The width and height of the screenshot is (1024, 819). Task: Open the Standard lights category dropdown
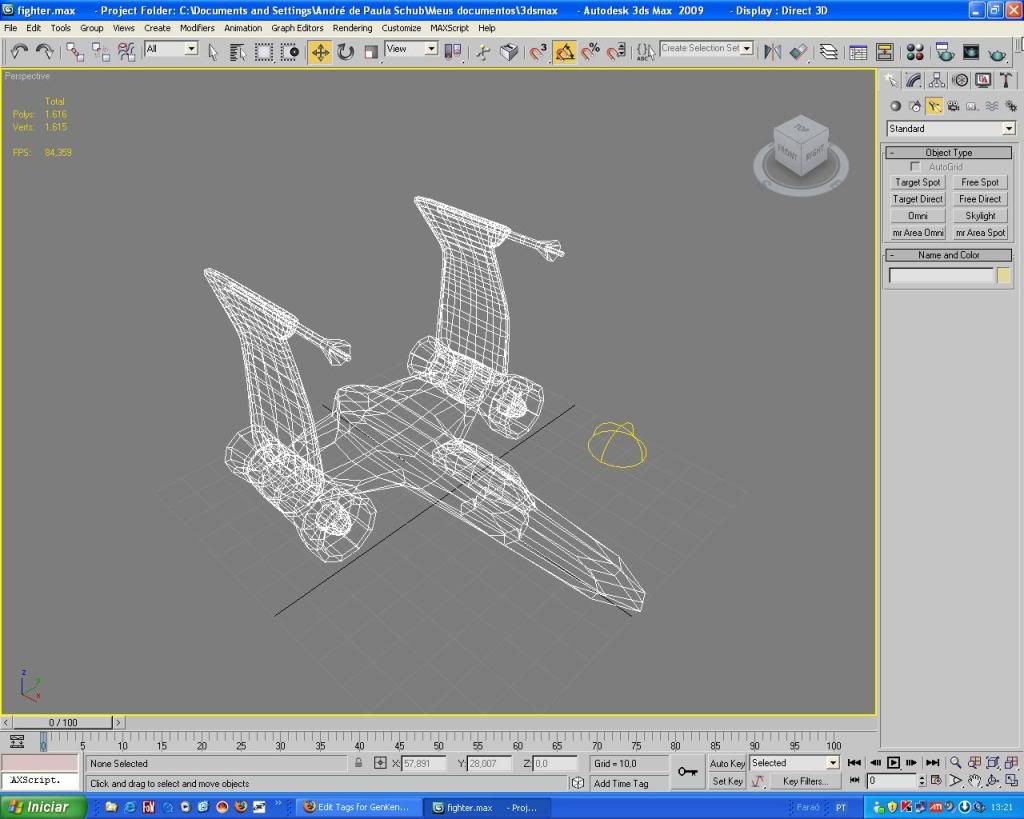click(x=950, y=129)
